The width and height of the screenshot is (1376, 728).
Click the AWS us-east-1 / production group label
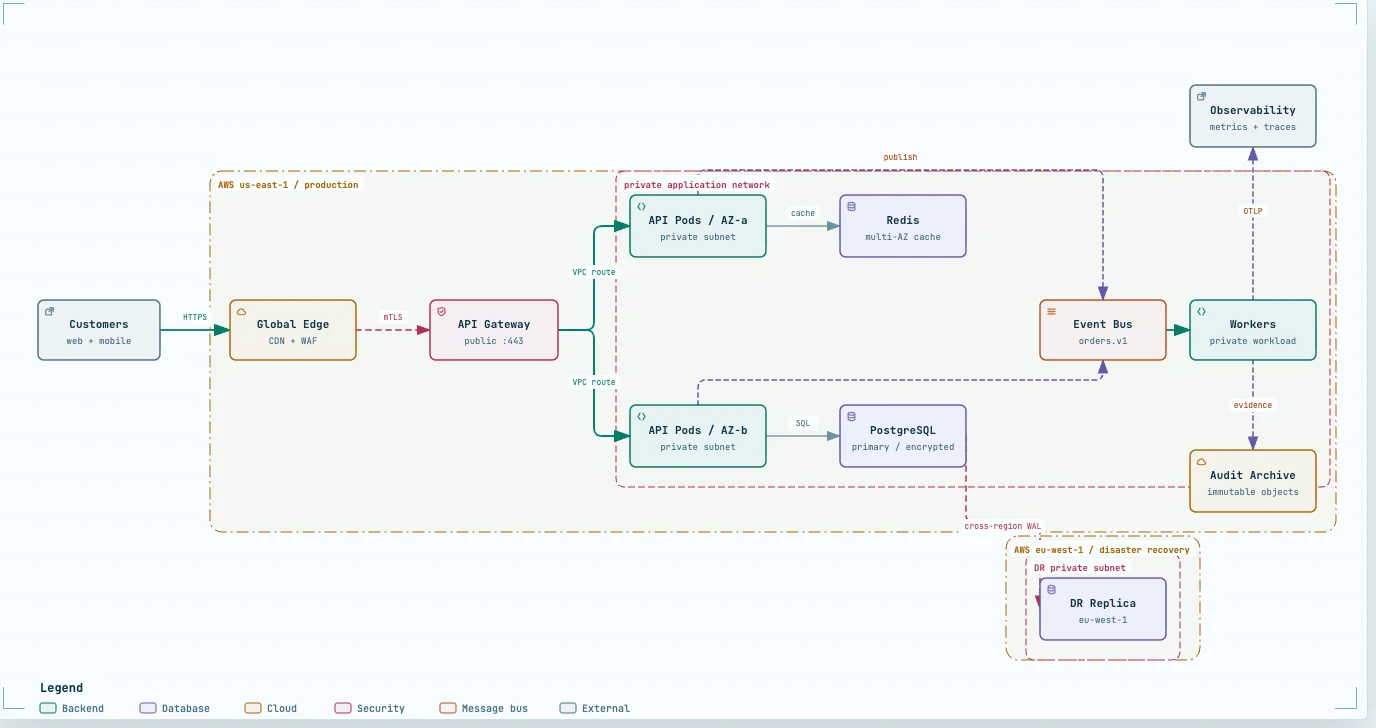[288, 185]
